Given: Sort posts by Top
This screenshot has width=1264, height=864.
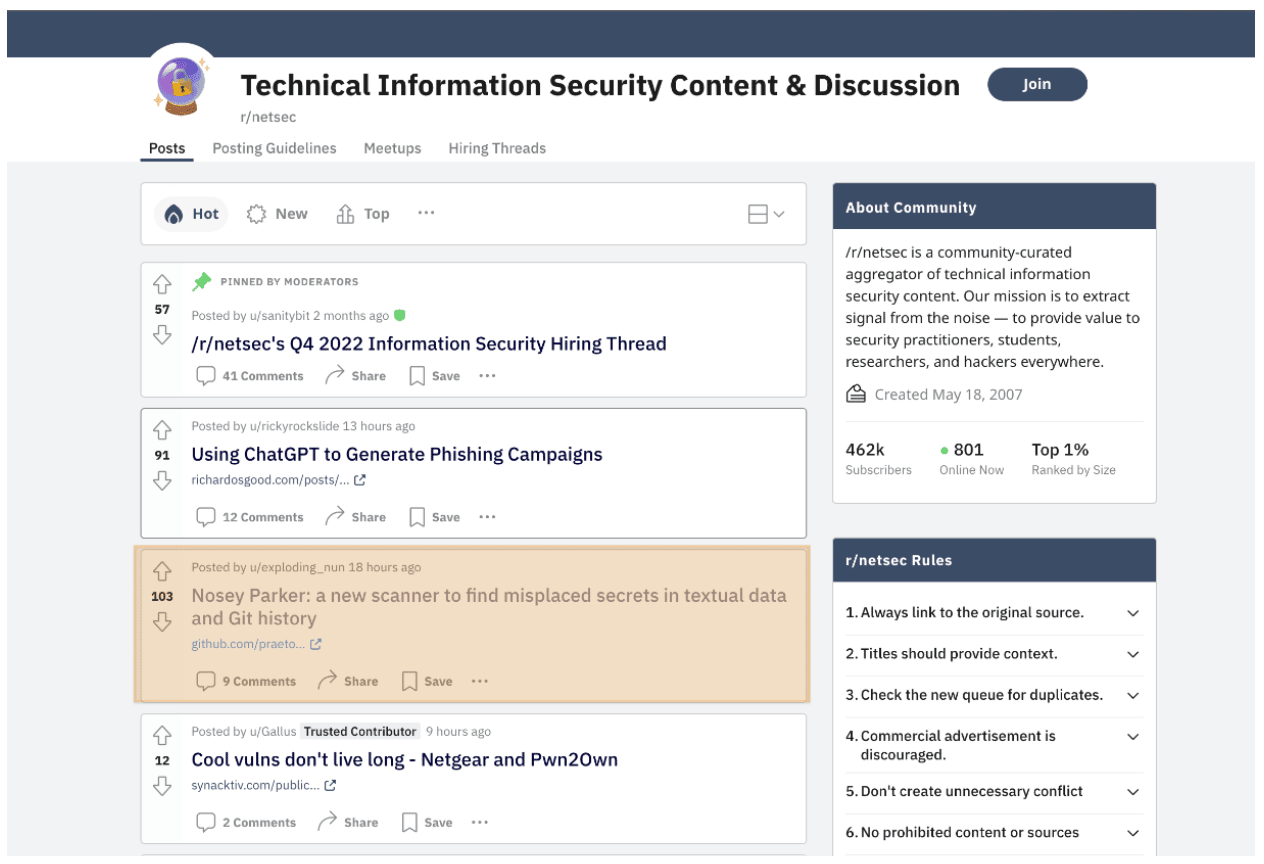Looking at the screenshot, I should click(363, 213).
